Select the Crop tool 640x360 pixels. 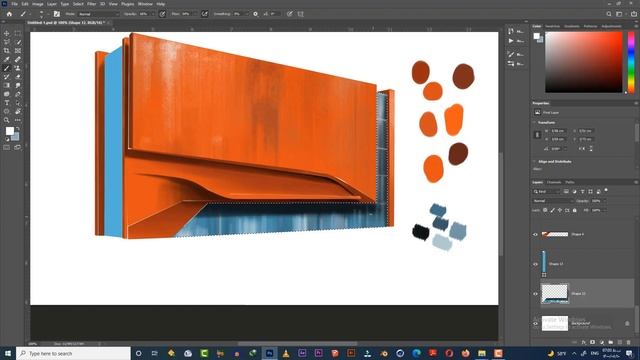coord(7,51)
